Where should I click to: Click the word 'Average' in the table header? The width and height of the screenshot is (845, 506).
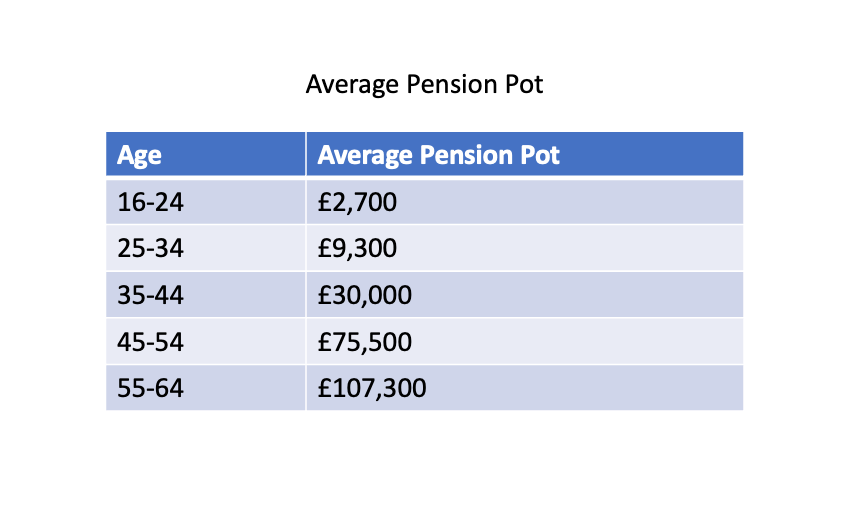click(365, 155)
